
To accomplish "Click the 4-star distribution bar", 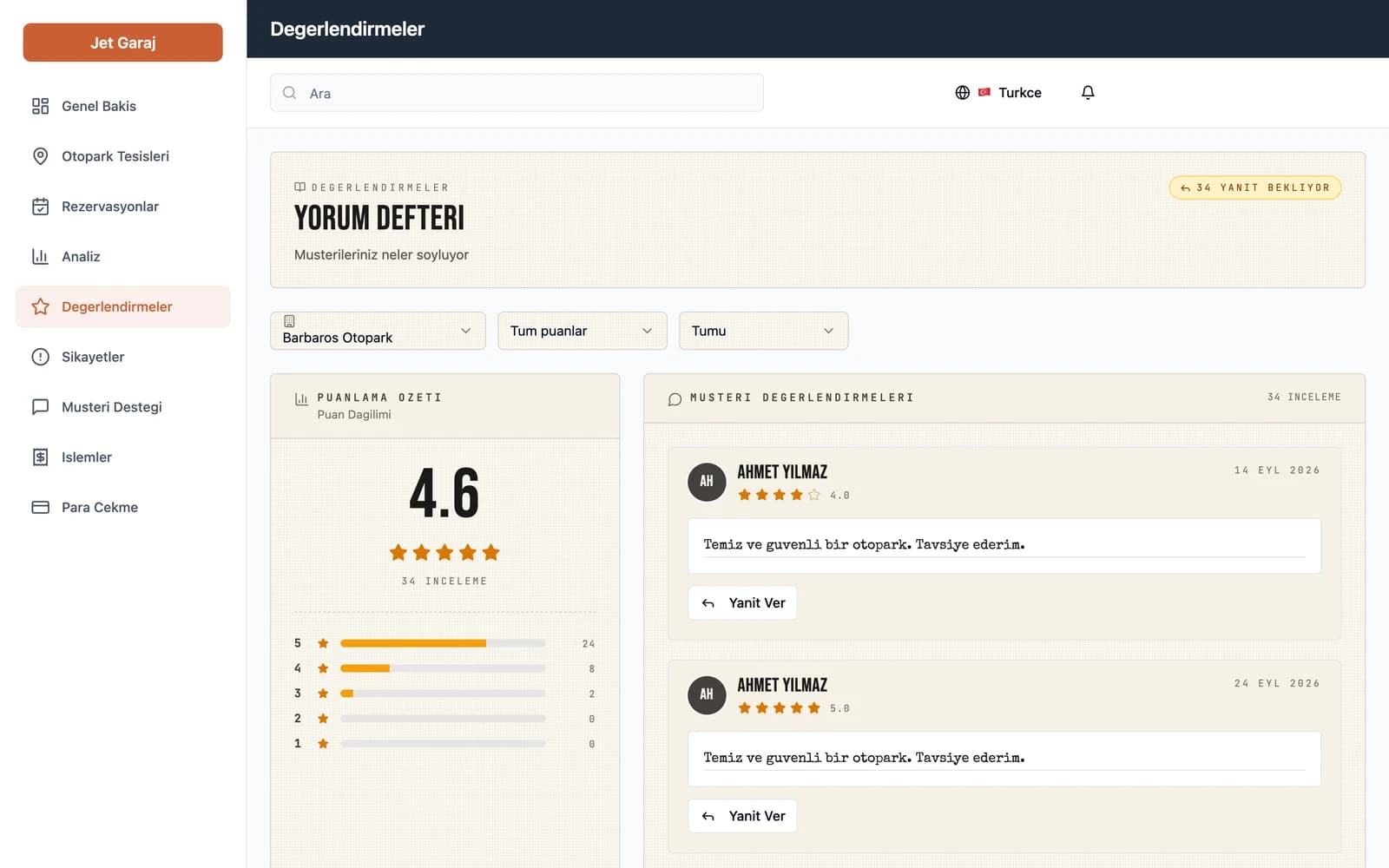I will pos(443,668).
